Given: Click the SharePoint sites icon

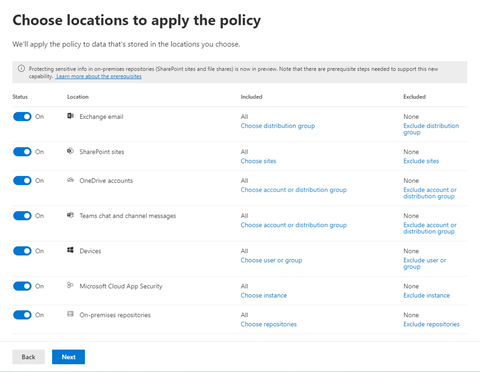Looking at the screenshot, I should 70,151.
